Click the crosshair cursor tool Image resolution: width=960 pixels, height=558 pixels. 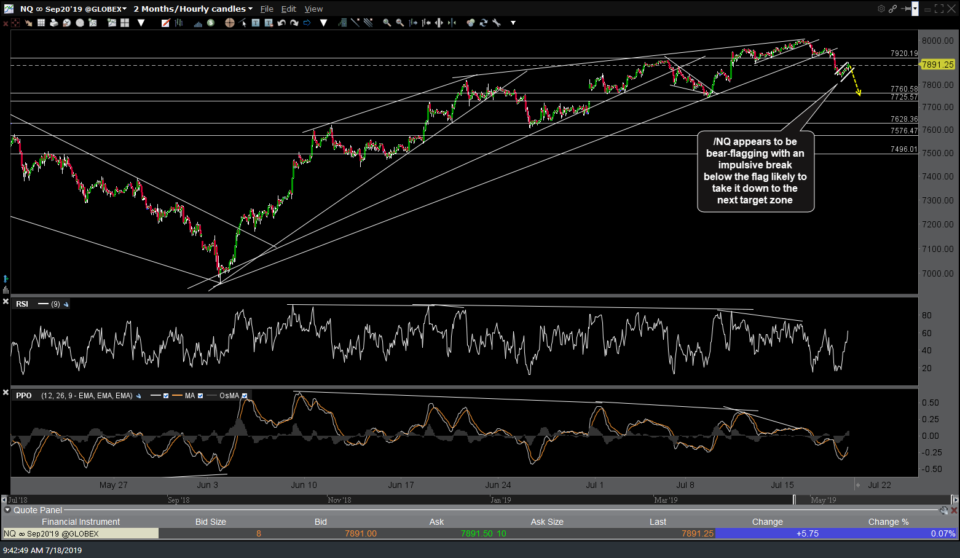pyautogui.click(x=230, y=23)
